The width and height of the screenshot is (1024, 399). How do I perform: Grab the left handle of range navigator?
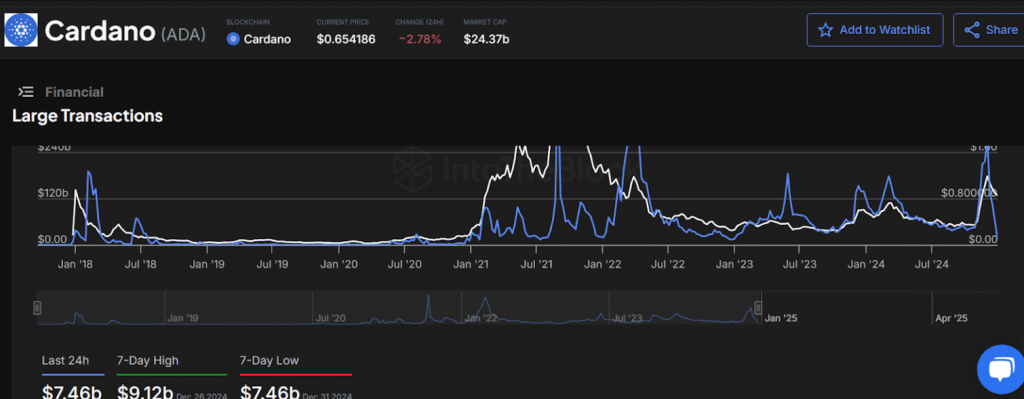[x=38, y=308]
